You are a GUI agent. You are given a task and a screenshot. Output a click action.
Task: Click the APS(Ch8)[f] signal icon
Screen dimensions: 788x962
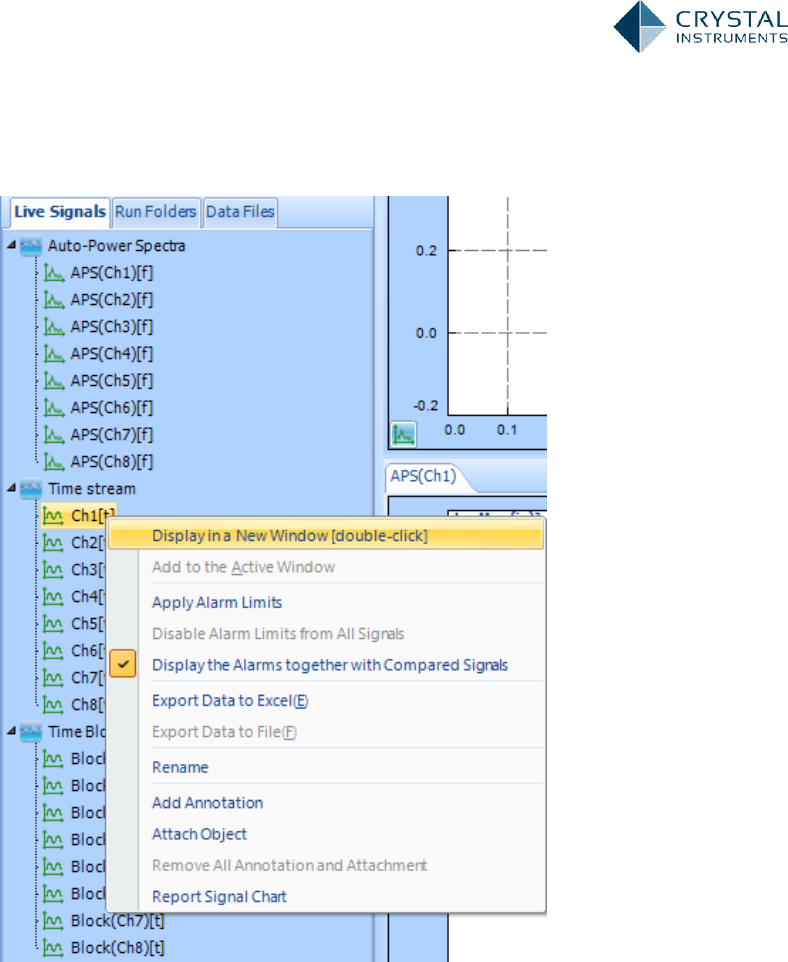[54, 462]
